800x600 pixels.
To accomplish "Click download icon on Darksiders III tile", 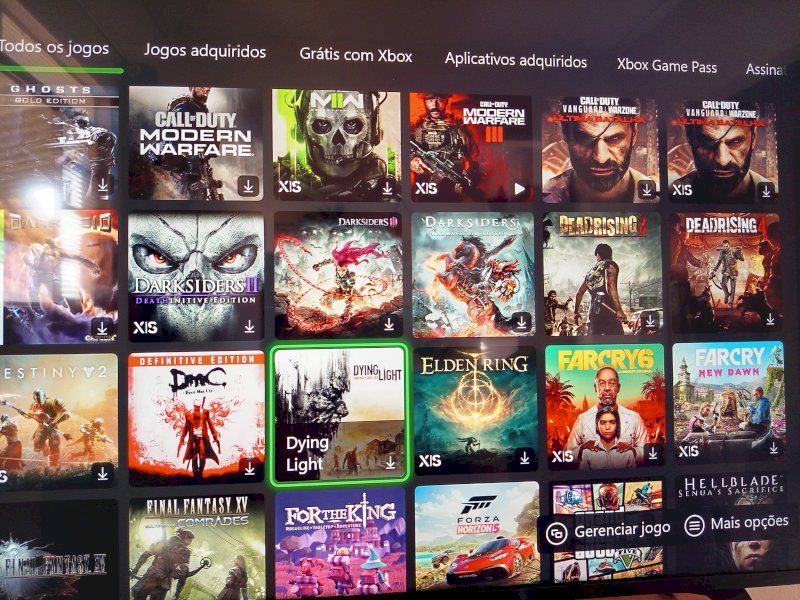I will click(389, 324).
